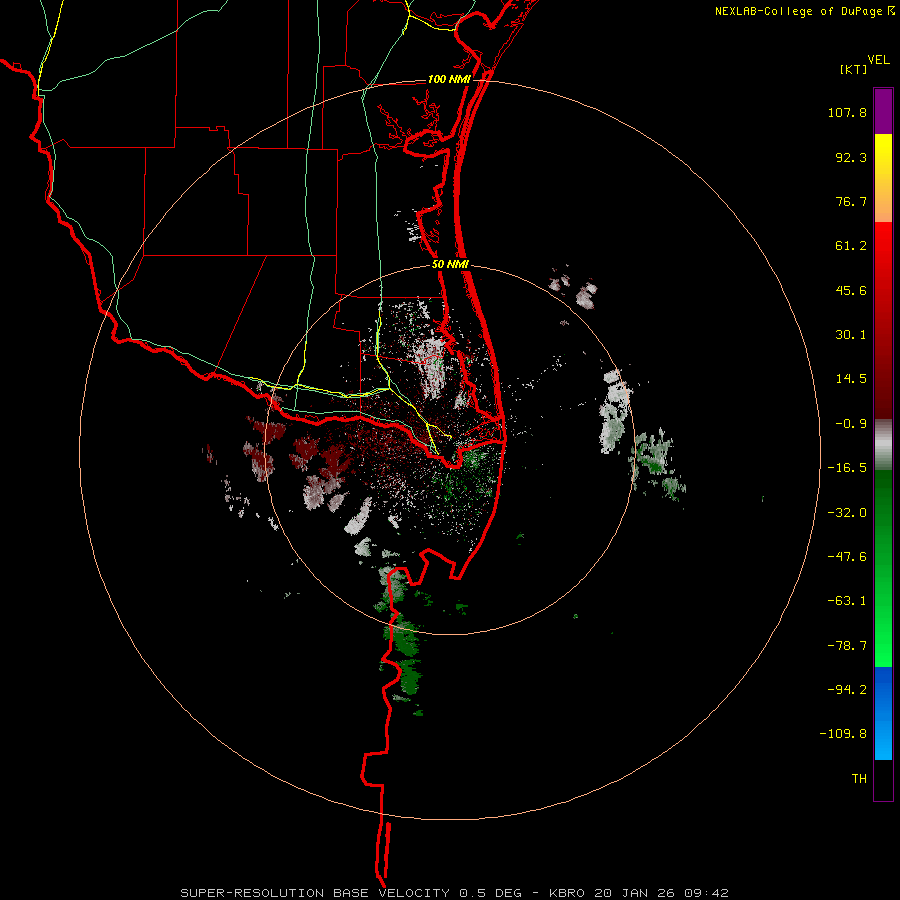Click the -78.7 legend value

(847, 646)
